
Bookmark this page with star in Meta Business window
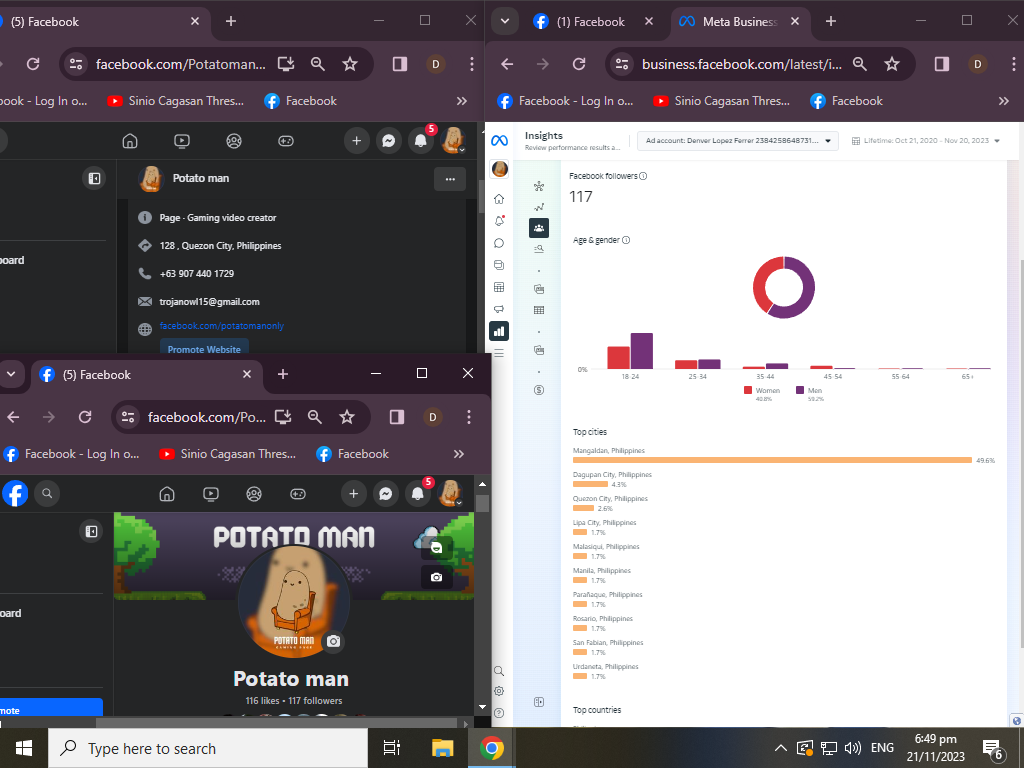pyautogui.click(x=892, y=63)
